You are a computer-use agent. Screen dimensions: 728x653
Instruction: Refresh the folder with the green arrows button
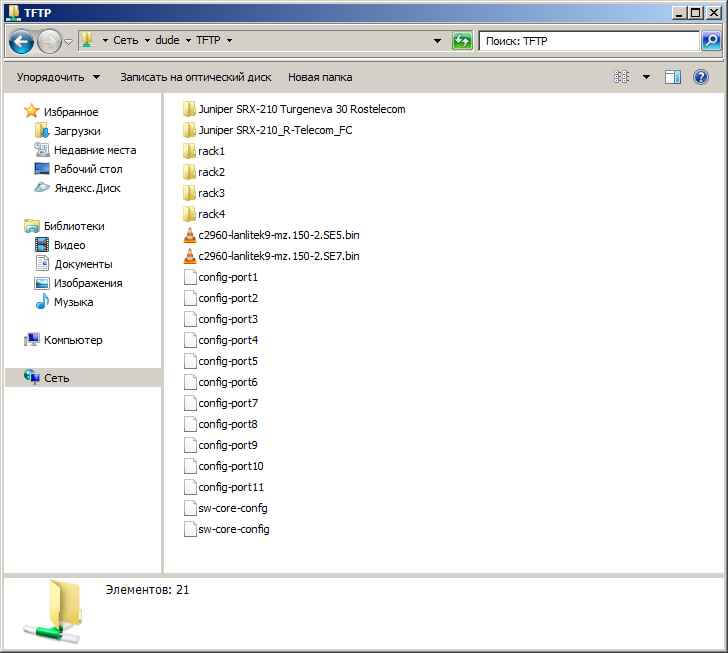coord(462,41)
